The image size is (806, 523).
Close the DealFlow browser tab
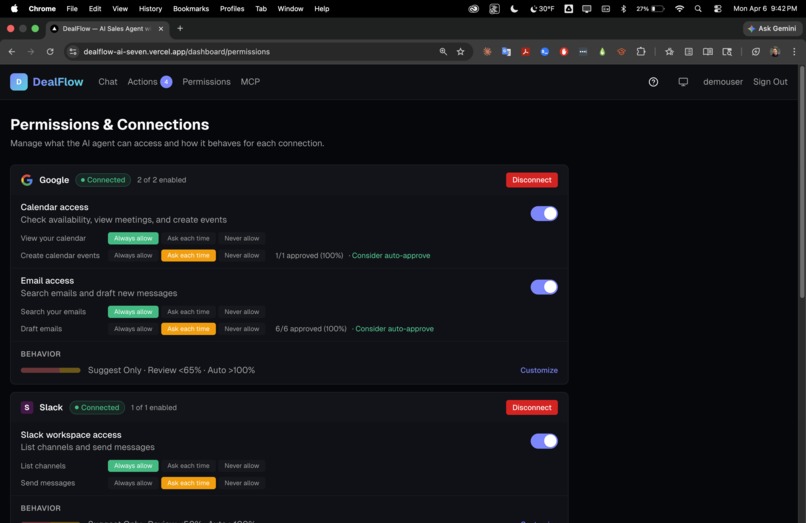click(x=161, y=29)
